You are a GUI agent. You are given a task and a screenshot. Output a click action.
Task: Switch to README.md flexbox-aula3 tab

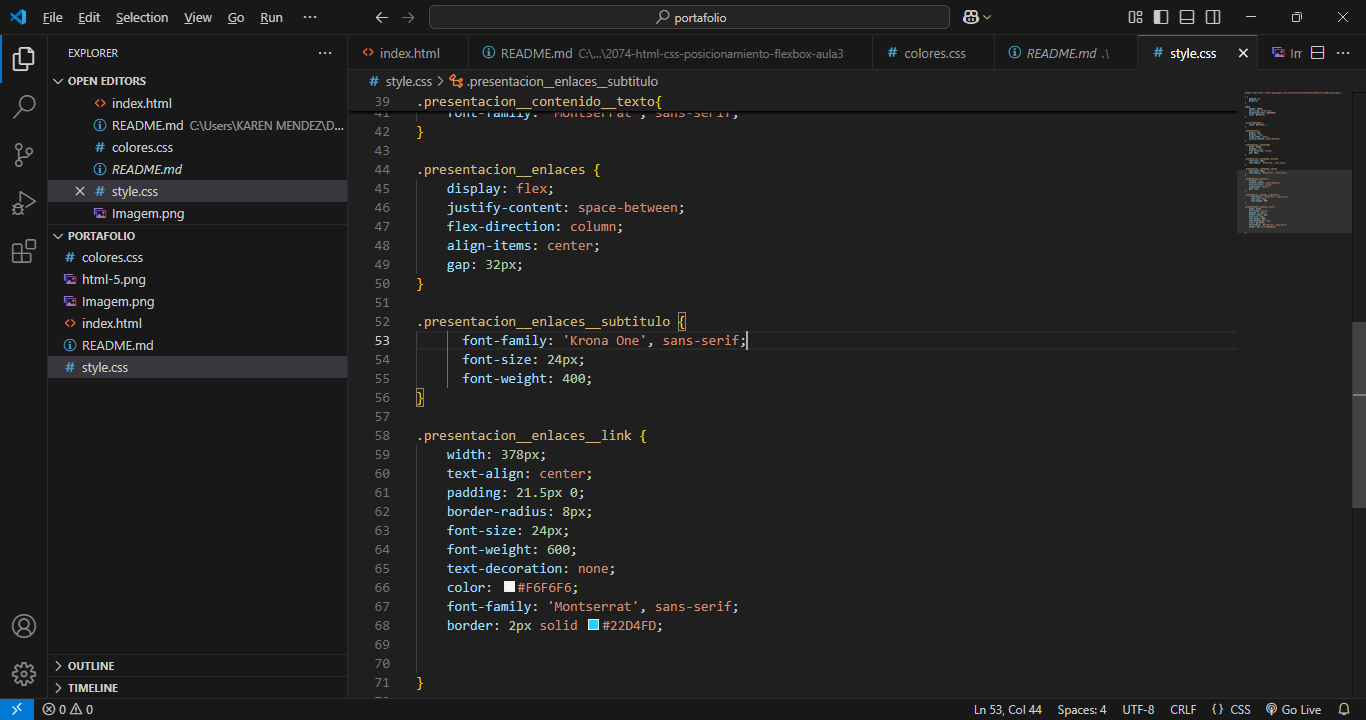pyautogui.click(x=670, y=53)
